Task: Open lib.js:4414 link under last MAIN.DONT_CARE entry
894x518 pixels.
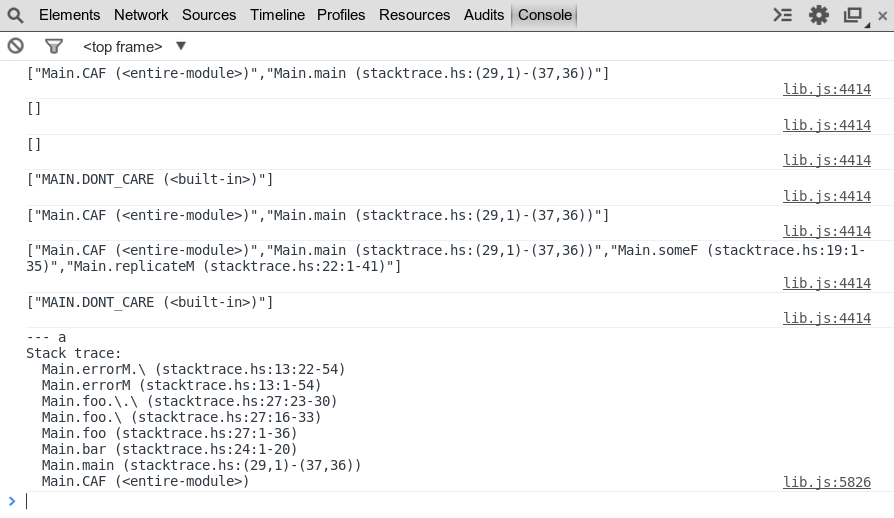Action: (x=827, y=318)
